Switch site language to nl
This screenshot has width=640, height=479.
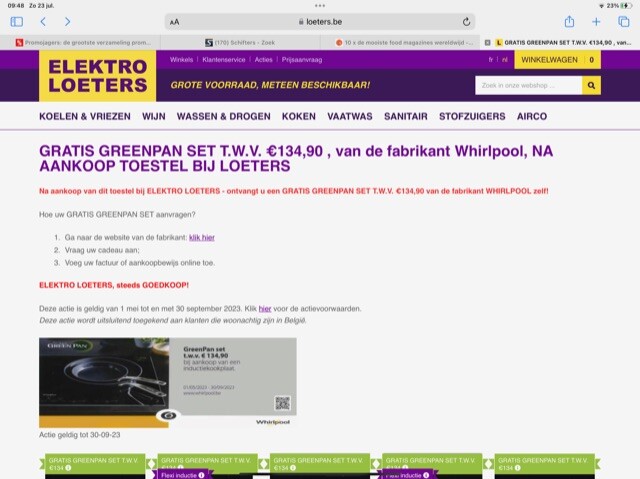[x=505, y=60]
